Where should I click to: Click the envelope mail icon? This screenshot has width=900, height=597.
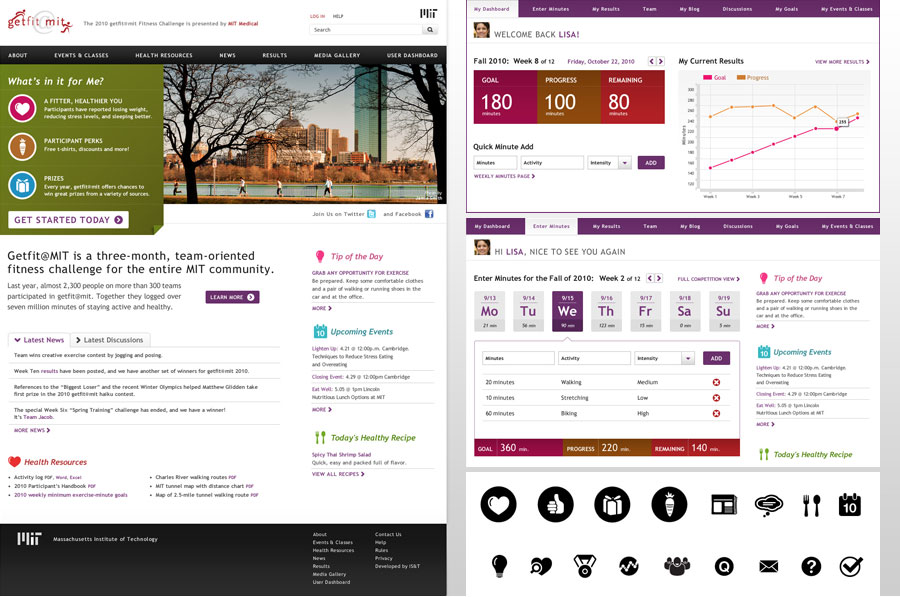[x=768, y=567]
